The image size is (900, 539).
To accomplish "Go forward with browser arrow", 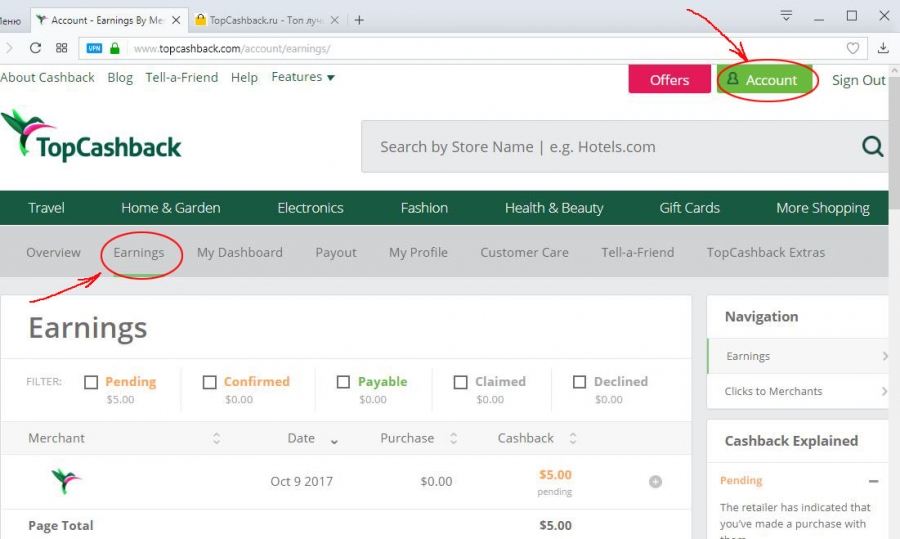I will (x=9, y=48).
